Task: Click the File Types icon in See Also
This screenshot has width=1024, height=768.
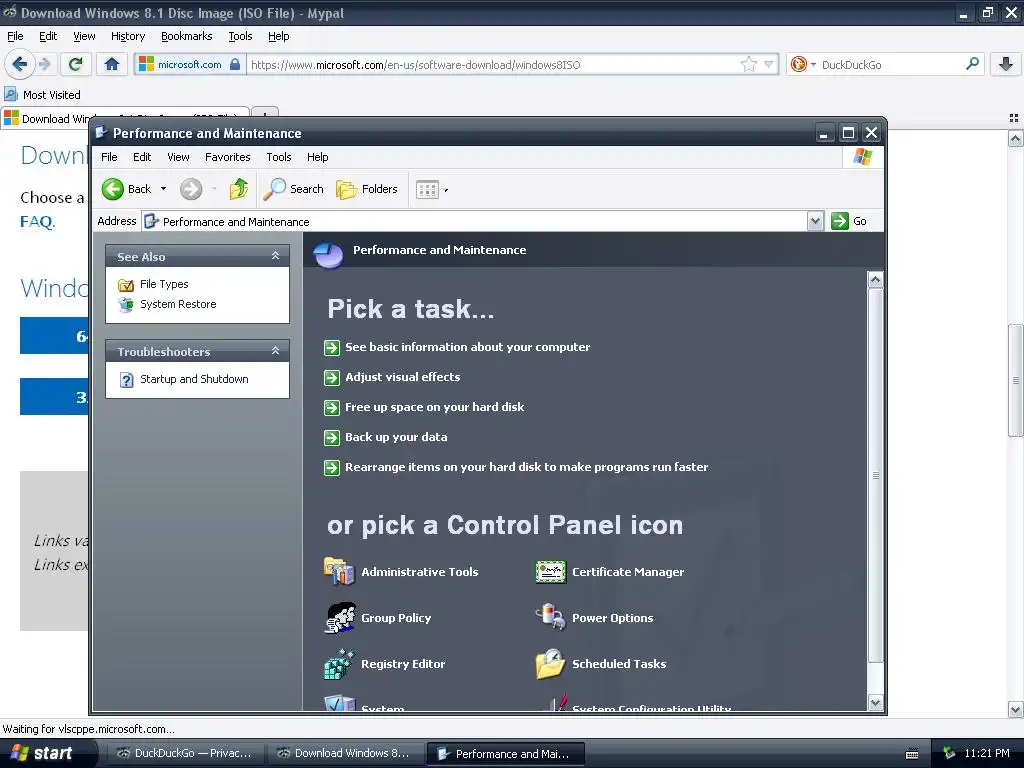Action: (126, 285)
